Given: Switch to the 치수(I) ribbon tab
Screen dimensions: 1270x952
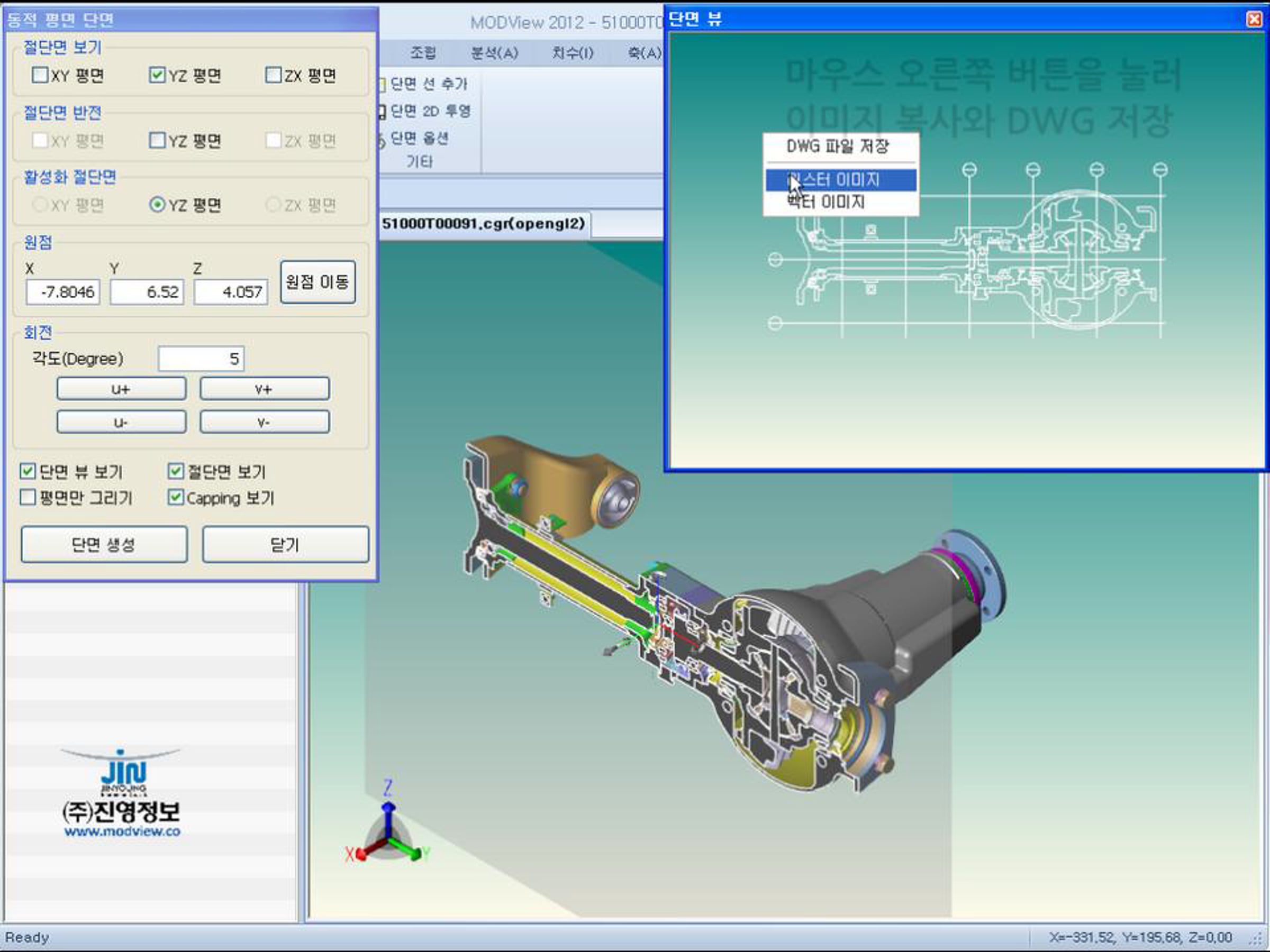Looking at the screenshot, I should [572, 53].
